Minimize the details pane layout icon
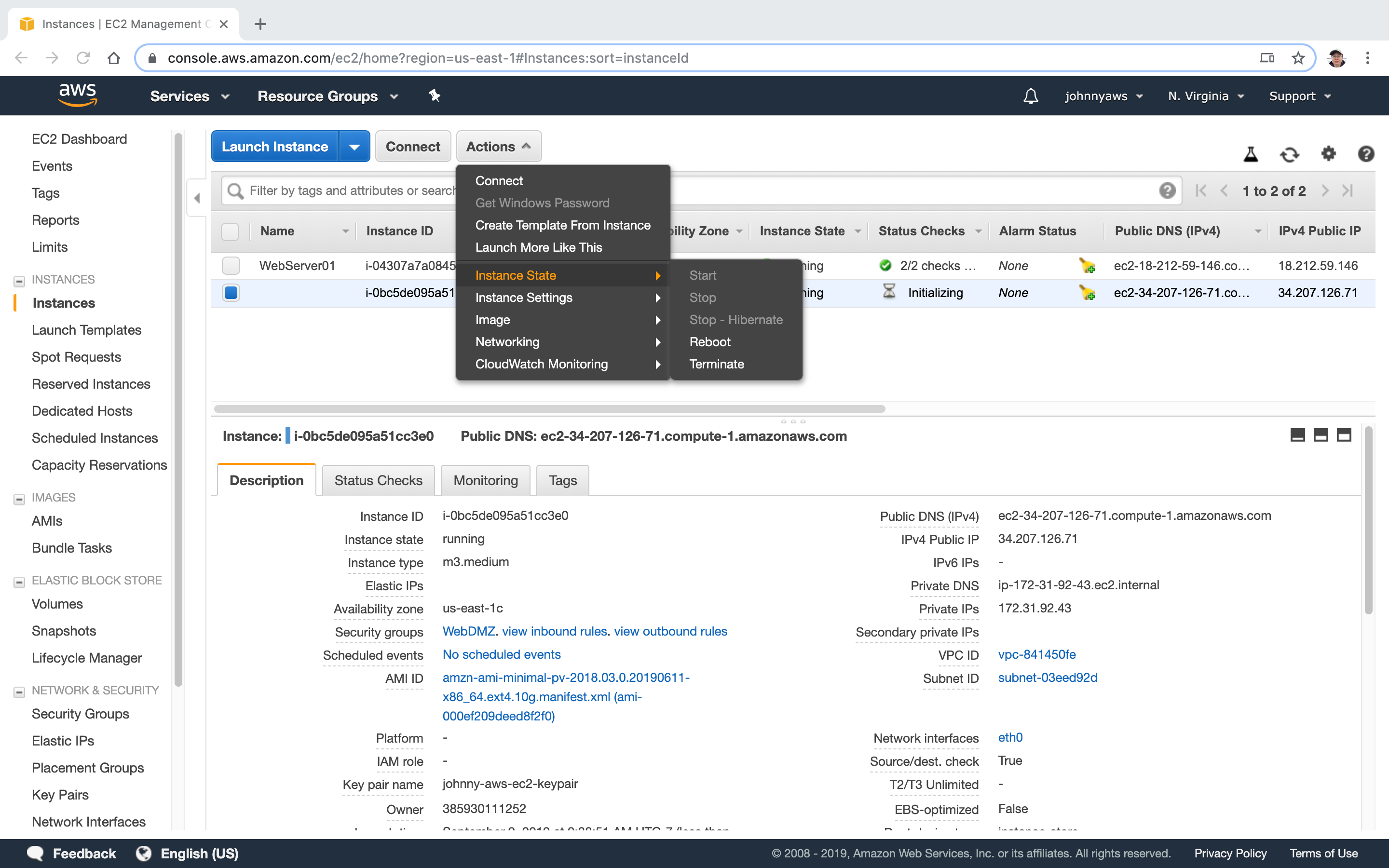Screen dimensions: 1389x868 [x=1297, y=435]
